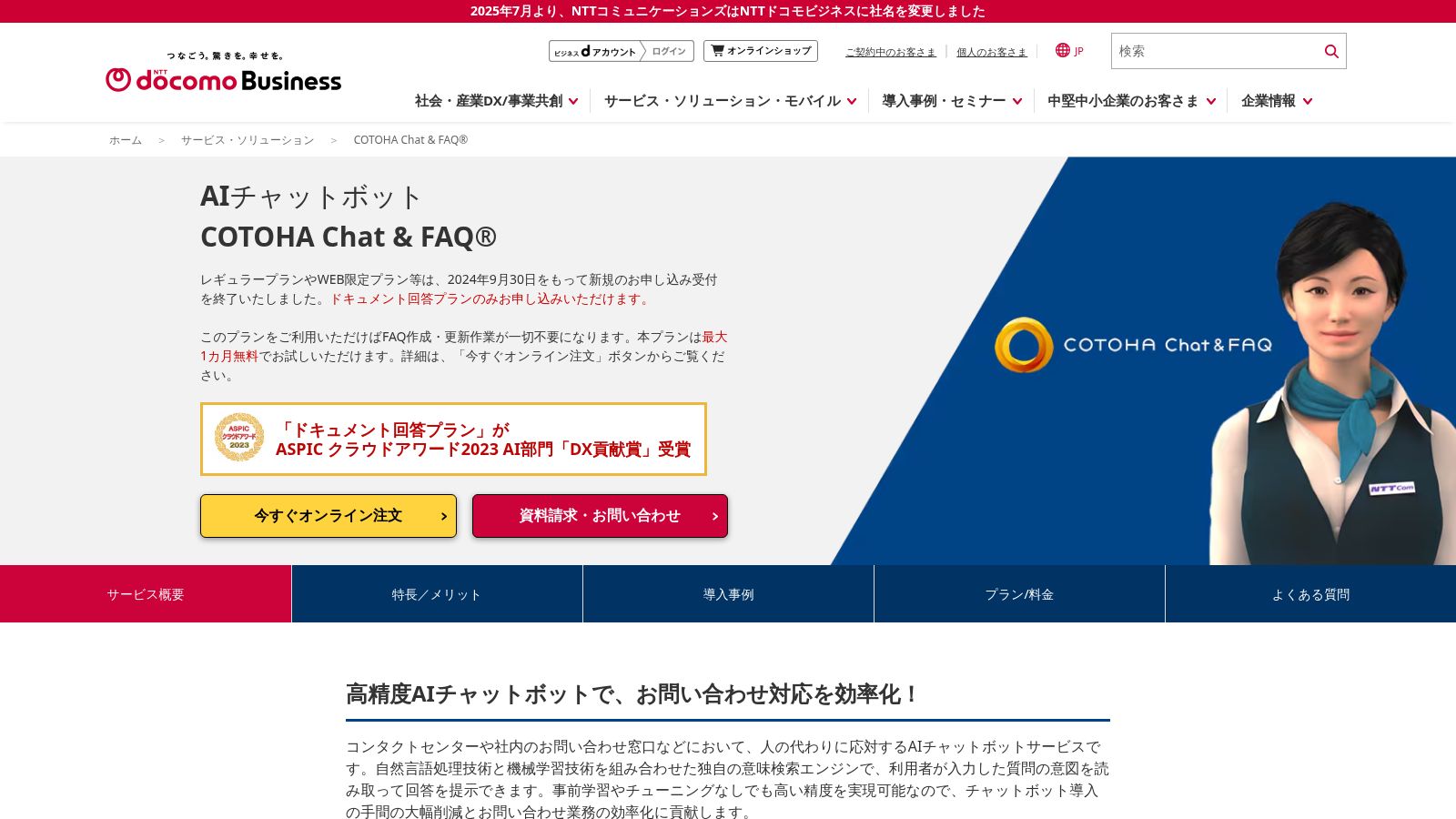The image size is (1456, 819).
Task: Expand the 導入事例・セミナー menu
Action: [x=952, y=101]
